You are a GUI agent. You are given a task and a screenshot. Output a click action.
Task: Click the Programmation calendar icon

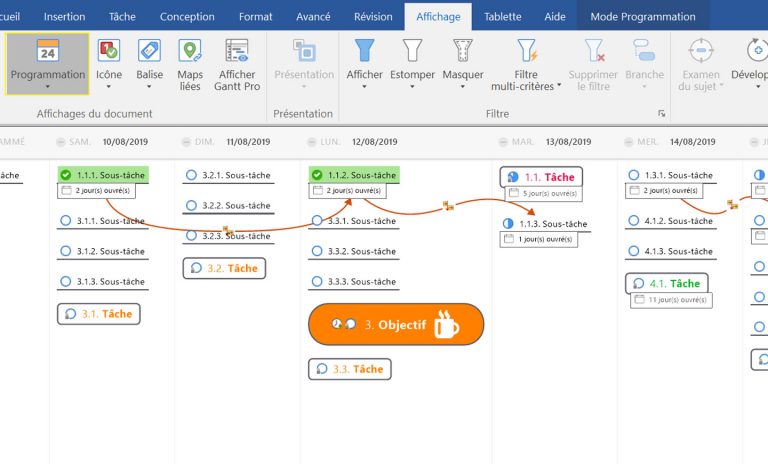point(47,52)
